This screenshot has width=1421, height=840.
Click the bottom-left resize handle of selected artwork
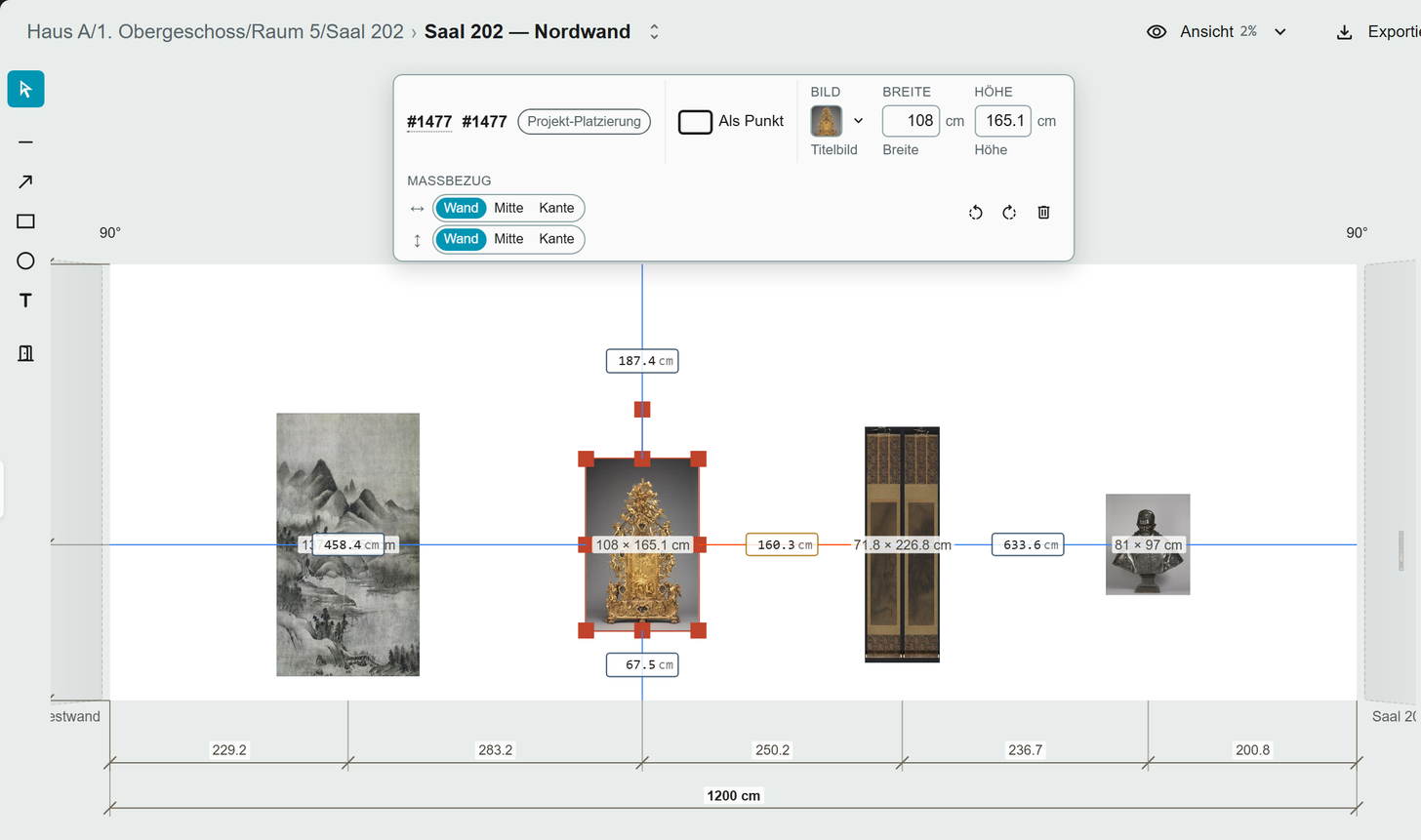[x=587, y=630]
